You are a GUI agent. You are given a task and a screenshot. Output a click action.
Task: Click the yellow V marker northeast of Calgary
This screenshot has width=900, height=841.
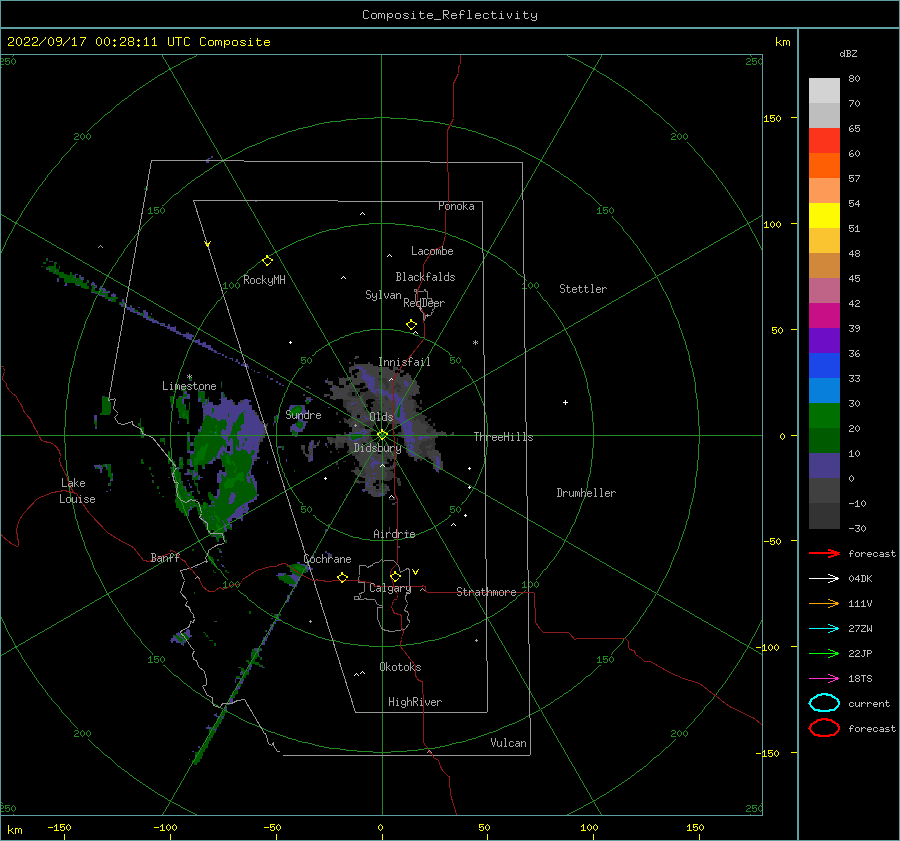coord(416,572)
